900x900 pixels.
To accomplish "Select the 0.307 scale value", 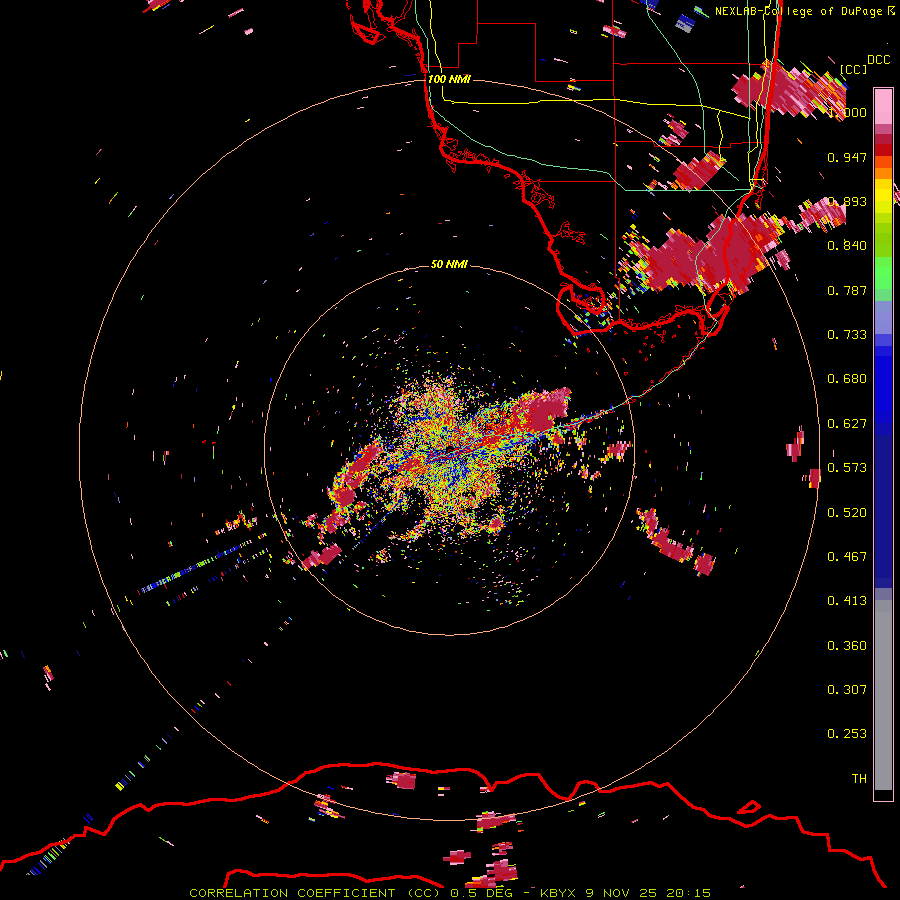I will 847,690.
